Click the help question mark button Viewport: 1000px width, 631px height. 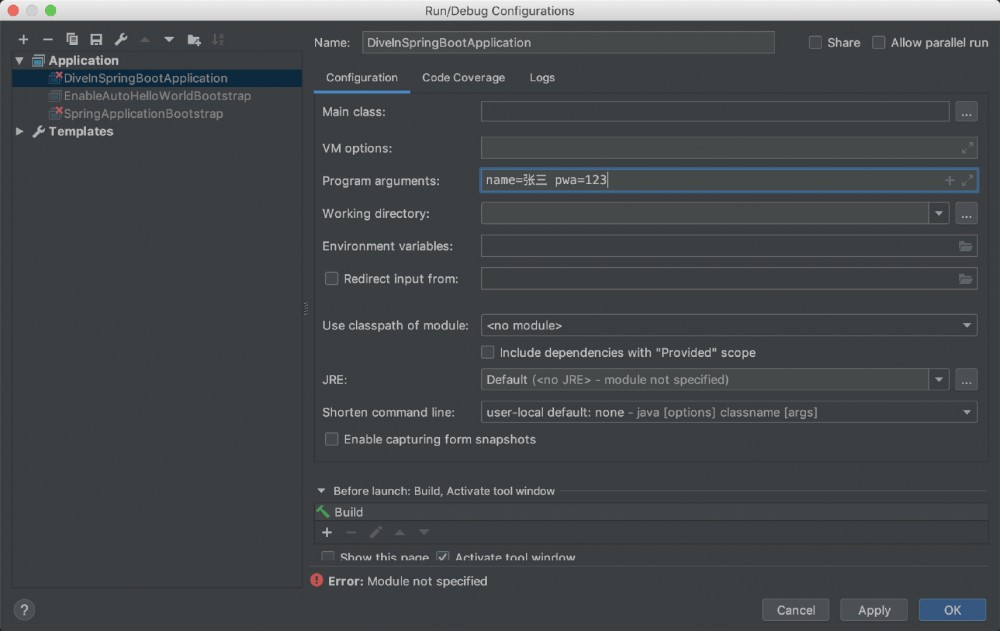tap(25, 610)
